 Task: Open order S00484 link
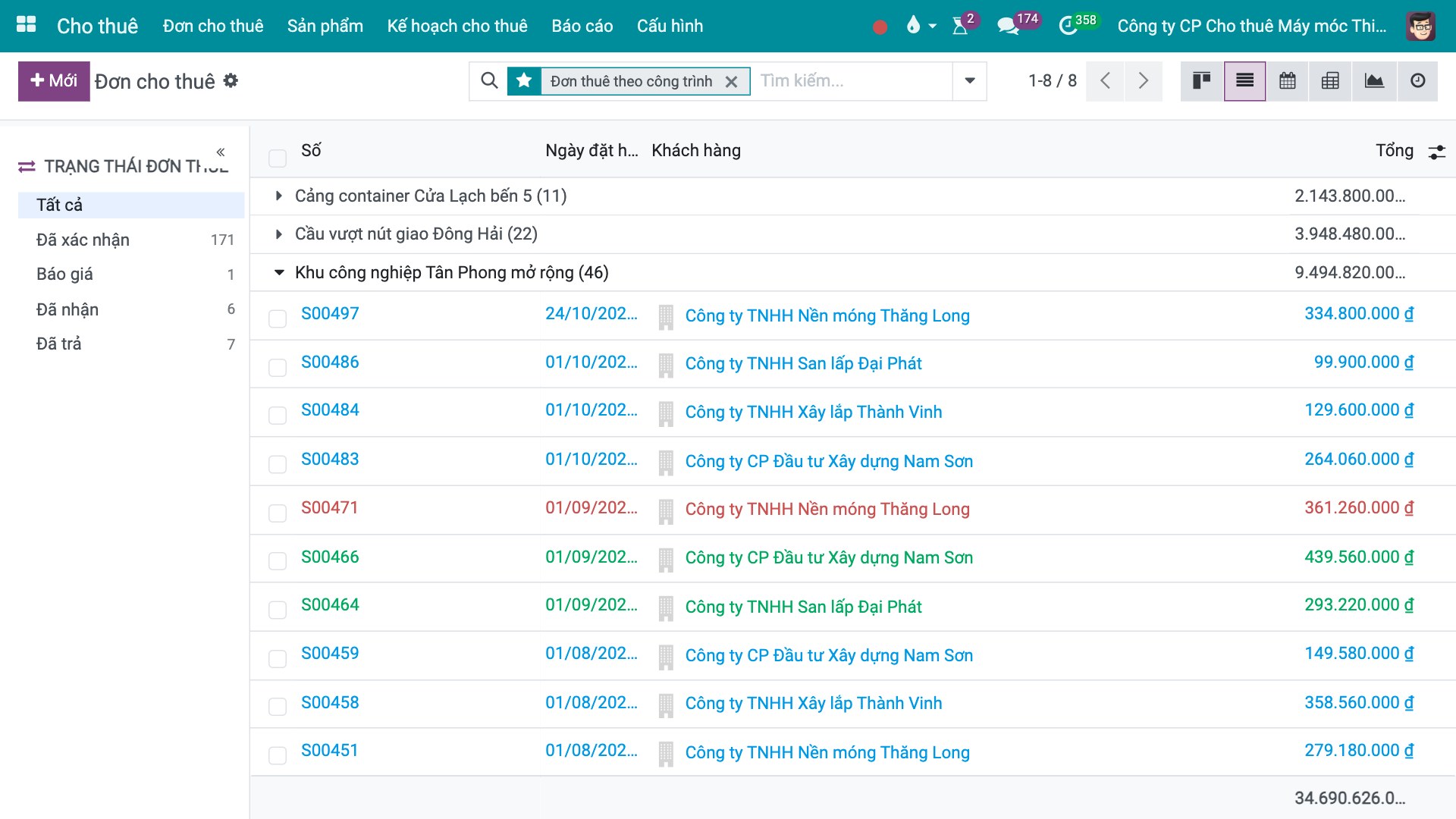(x=330, y=410)
